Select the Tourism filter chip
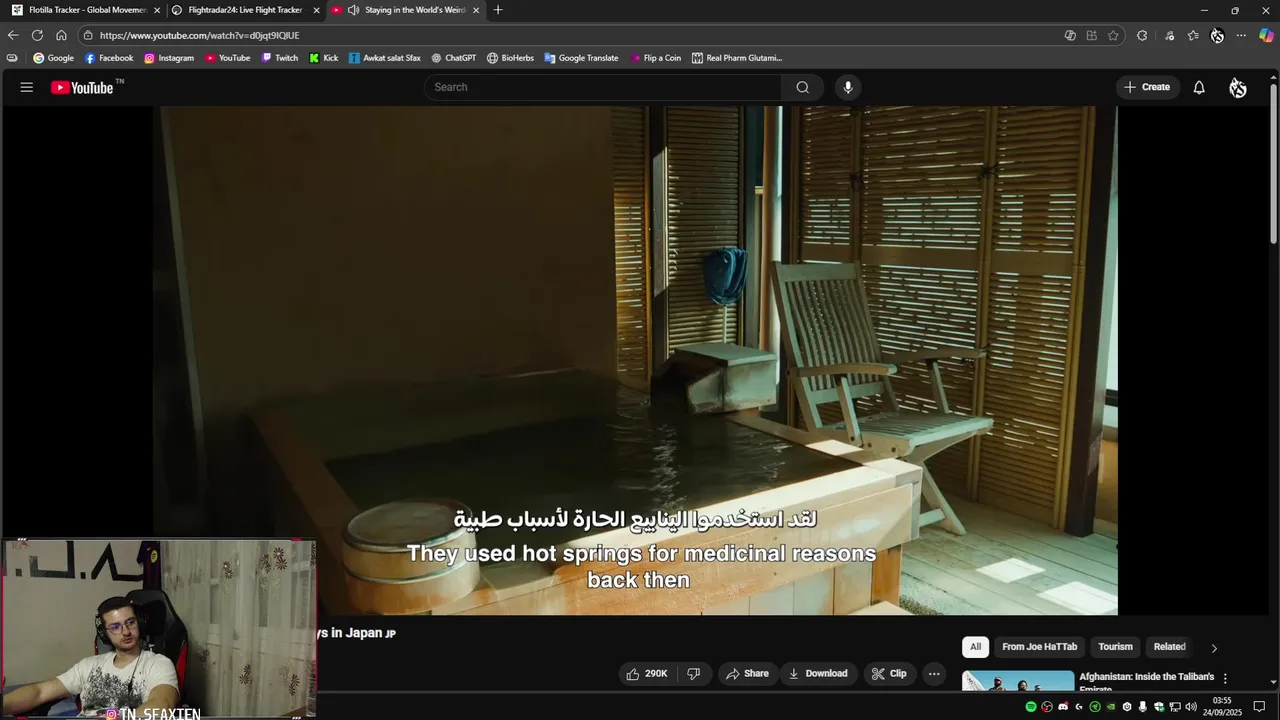The image size is (1280, 720). [x=1115, y=647]
